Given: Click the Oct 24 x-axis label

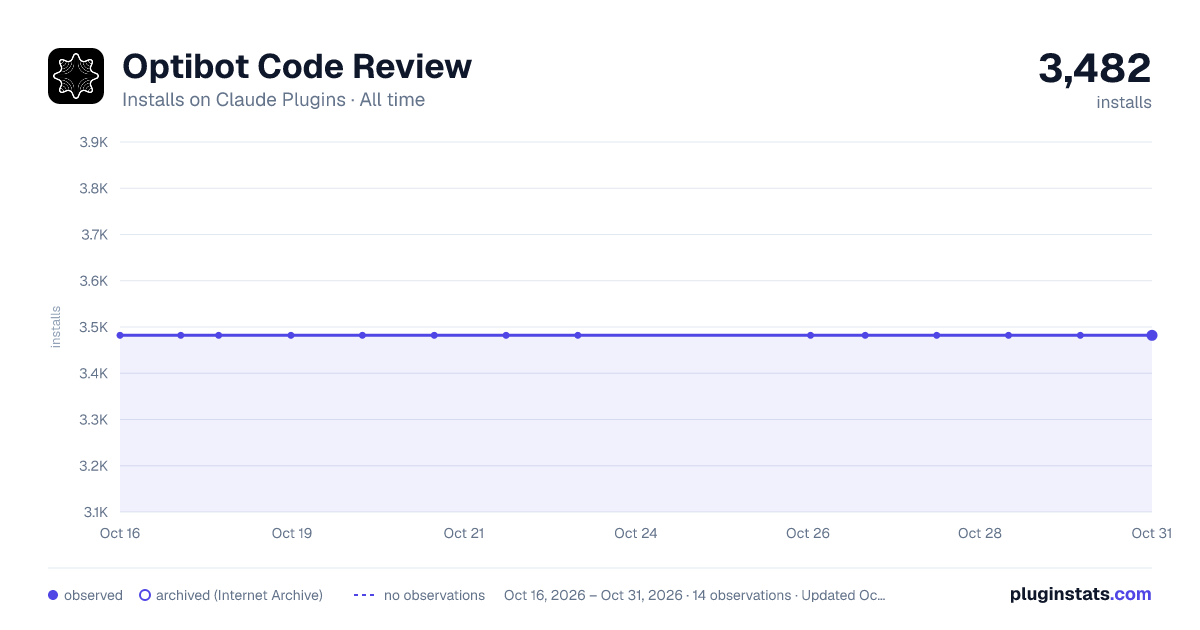Looking at the screenshot, I should coord(636,533).
